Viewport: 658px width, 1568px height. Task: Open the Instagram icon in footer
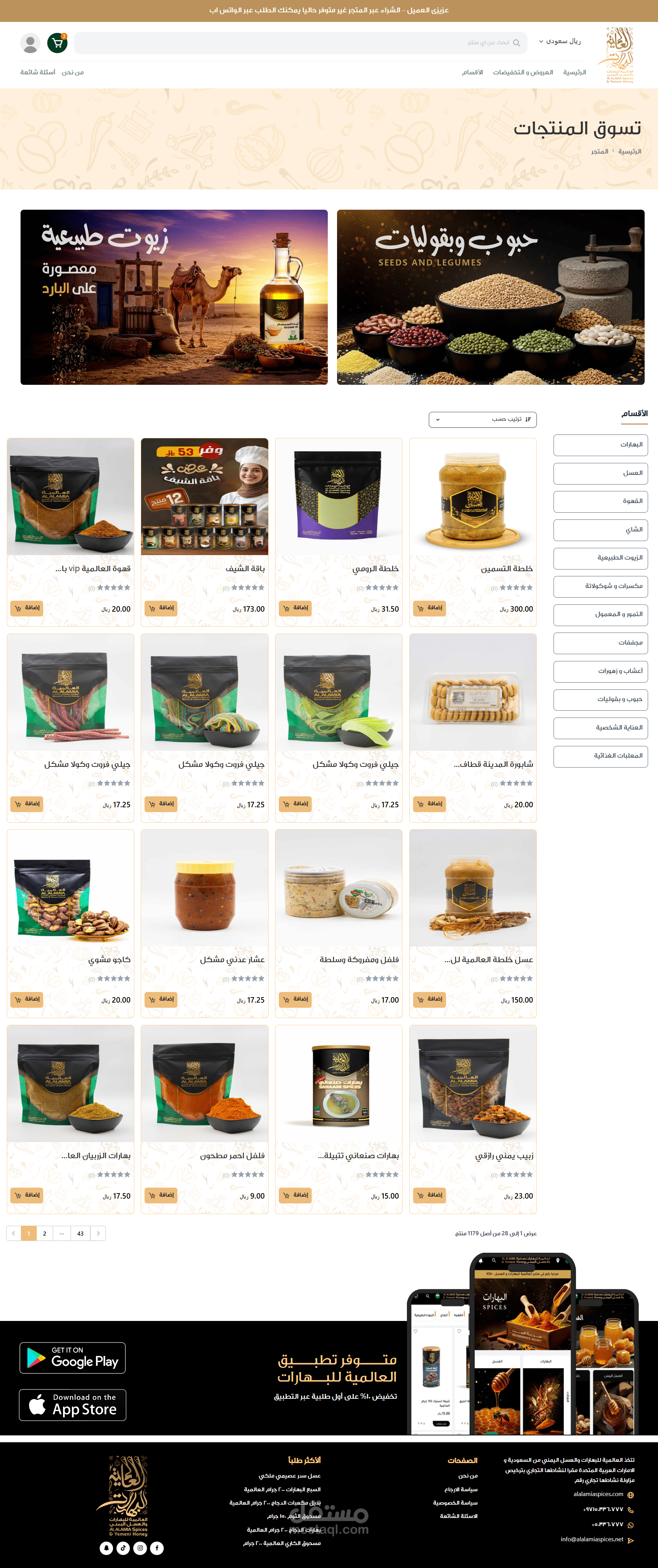[x=140, y=1548]
